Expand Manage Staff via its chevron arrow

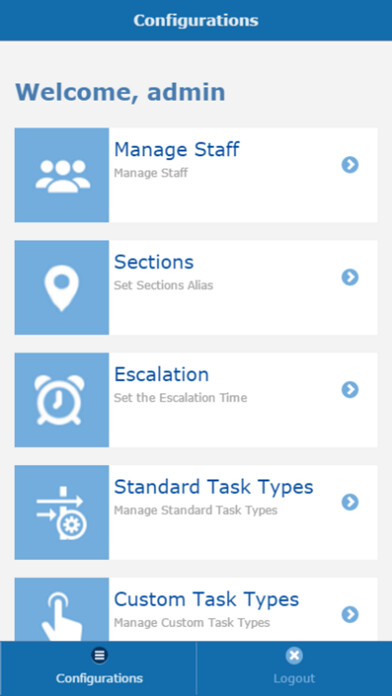click(350, 165)
